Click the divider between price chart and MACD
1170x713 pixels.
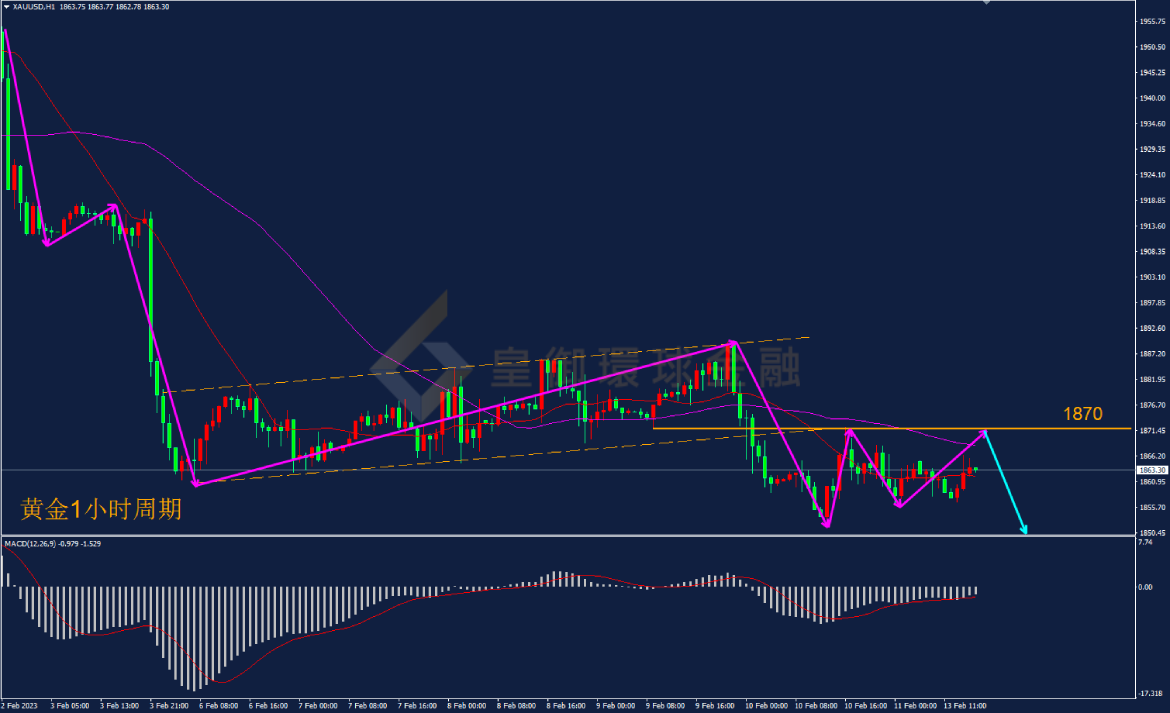(x=567, y=535)
